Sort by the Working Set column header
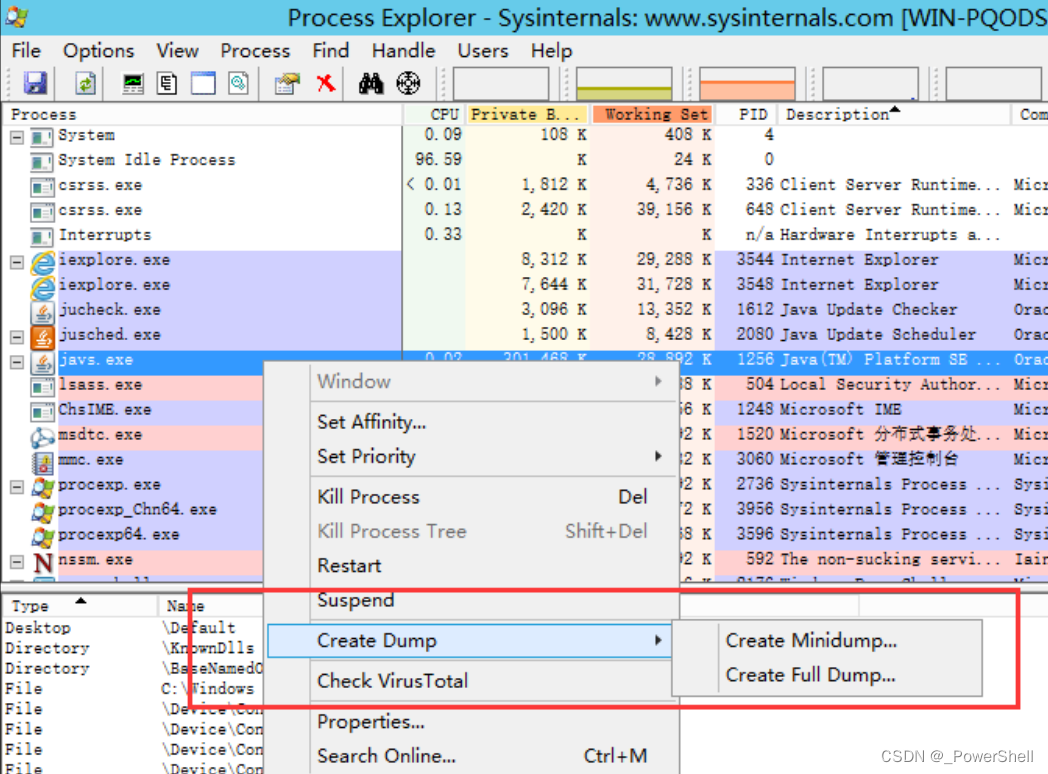The image size is (1048, 774). click(x=652, y=114)
